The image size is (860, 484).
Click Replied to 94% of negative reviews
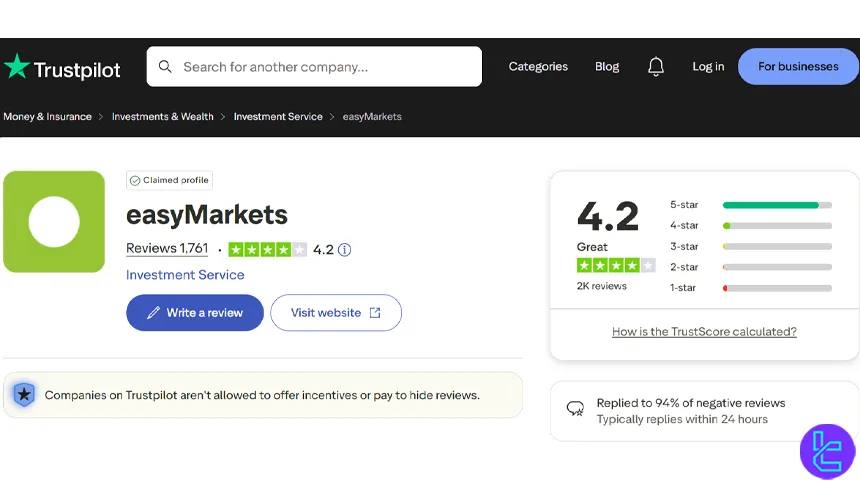point(691,403)
